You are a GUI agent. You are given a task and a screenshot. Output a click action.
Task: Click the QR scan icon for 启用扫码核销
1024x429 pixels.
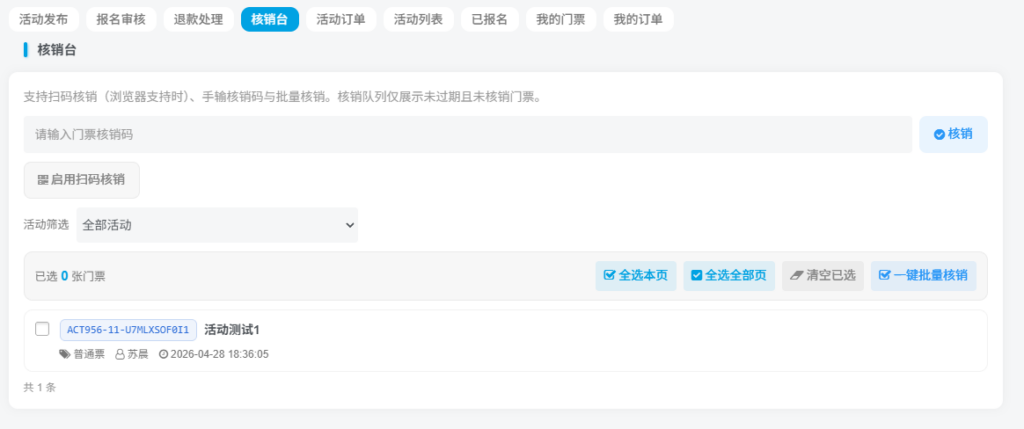pyautogui.click(x=42, y=180)
